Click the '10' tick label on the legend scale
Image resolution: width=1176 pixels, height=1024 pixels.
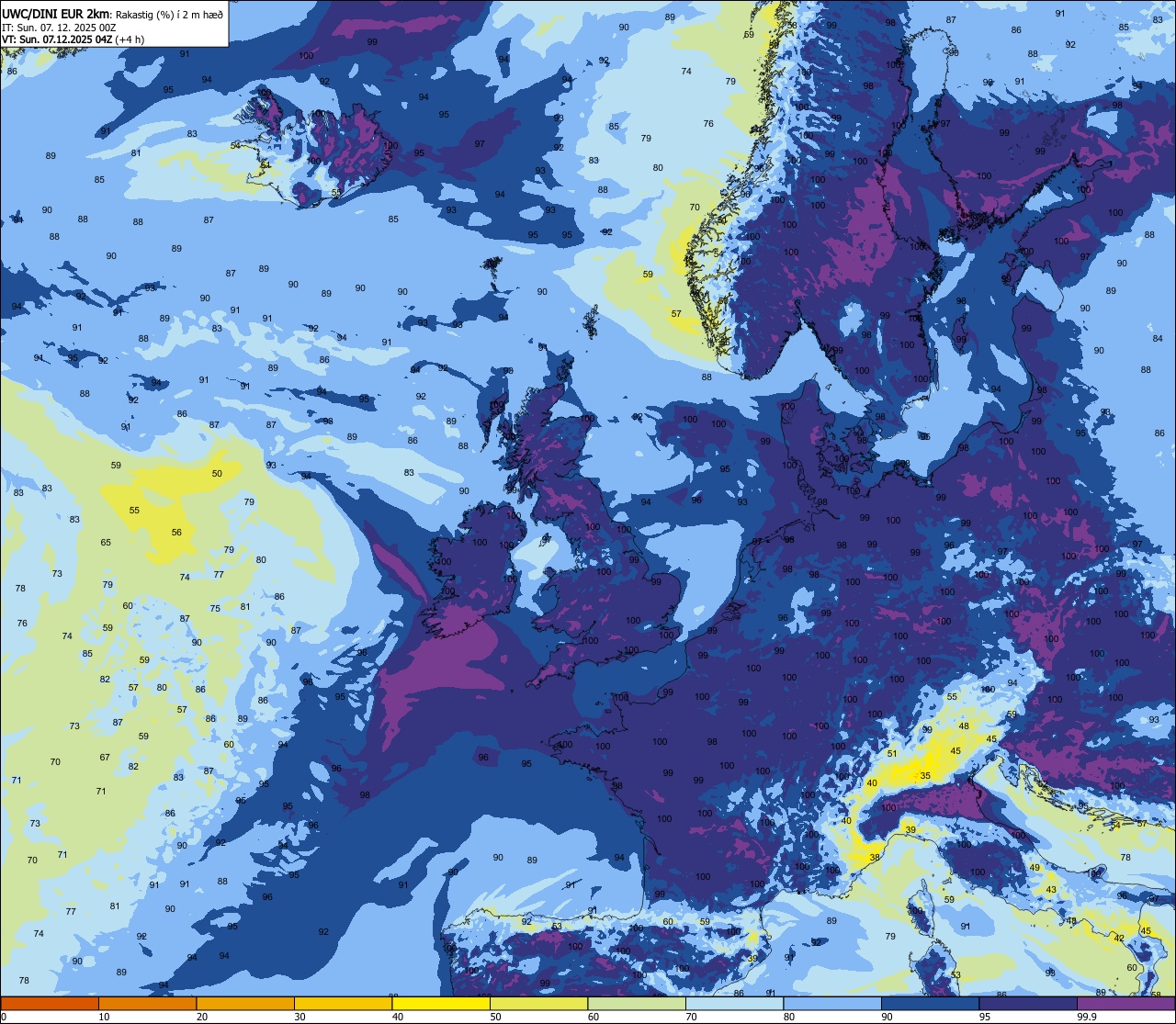point(105,1017)
